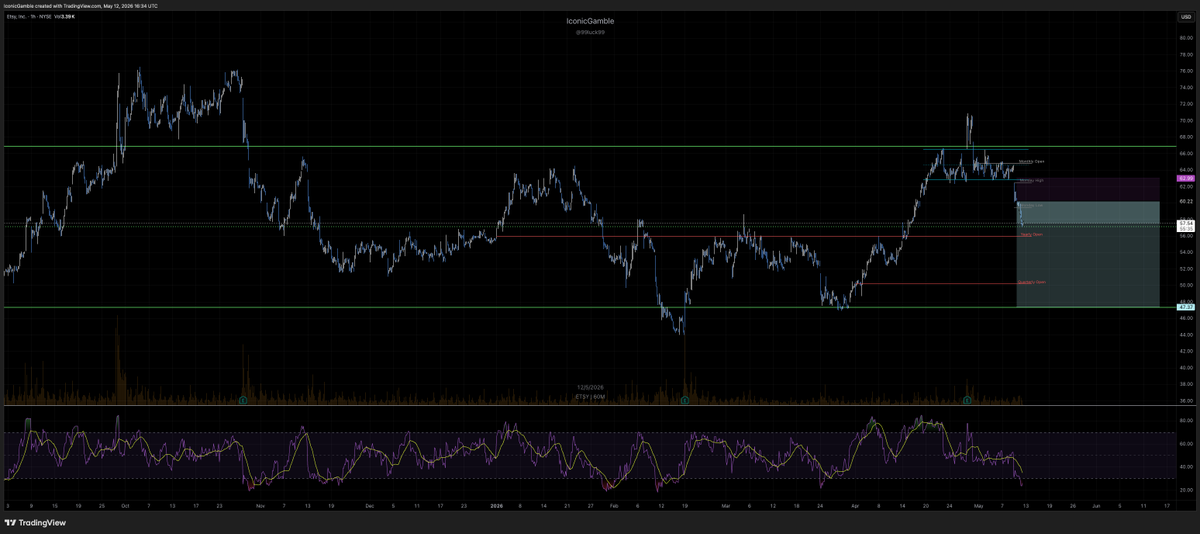
Task: Click the RSI pane 20.00 scale value
Action: point(1185,490)
